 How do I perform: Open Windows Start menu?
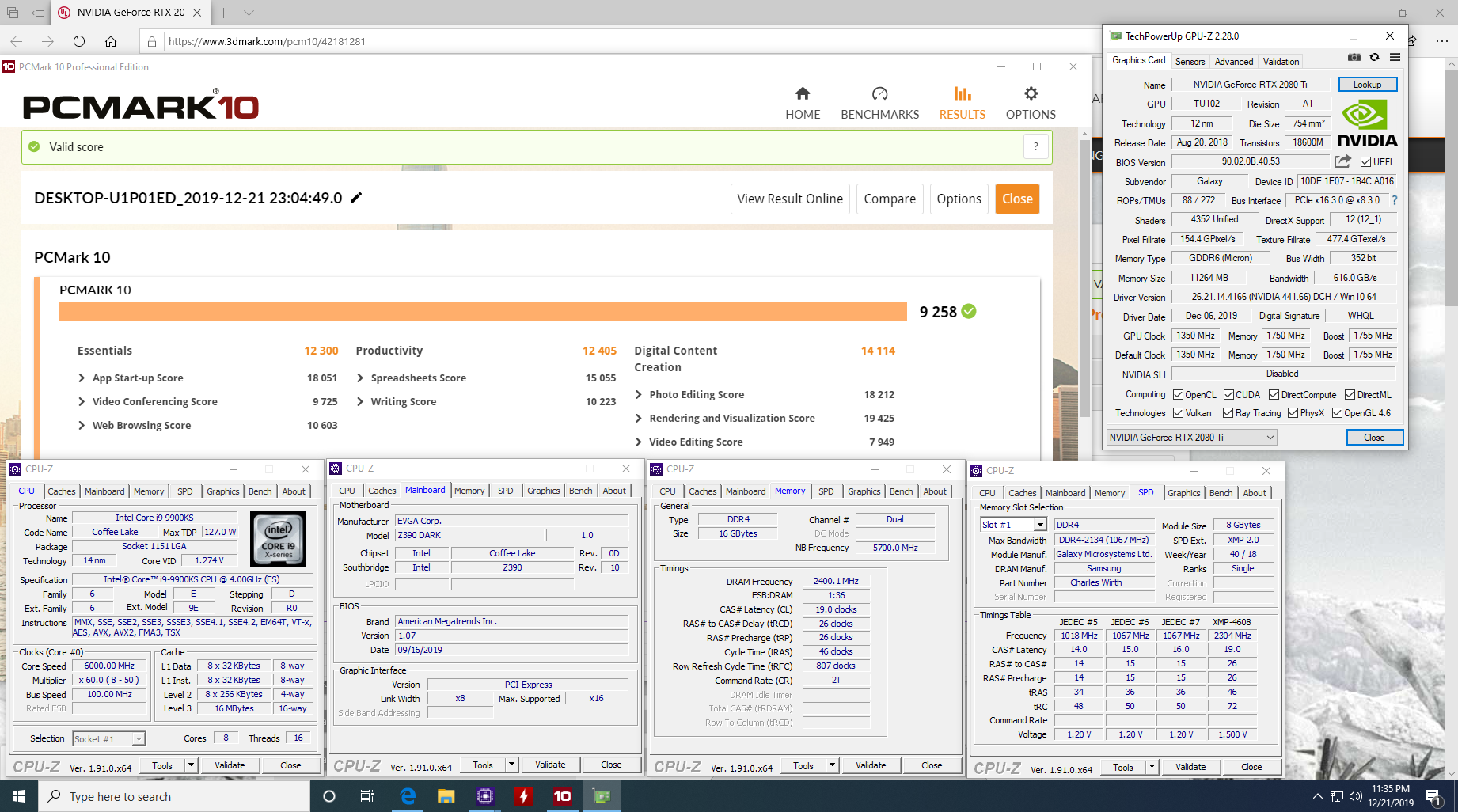[19, 796]
